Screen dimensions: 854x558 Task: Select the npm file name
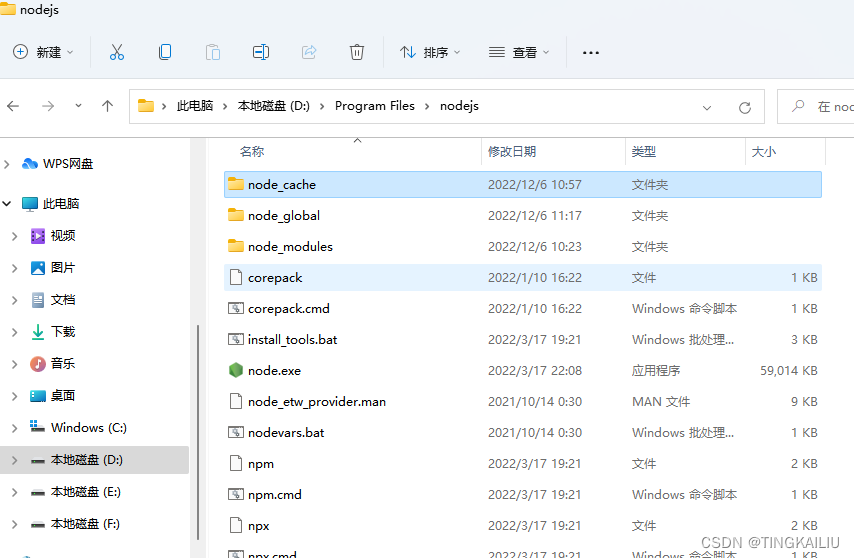(261, 464)
